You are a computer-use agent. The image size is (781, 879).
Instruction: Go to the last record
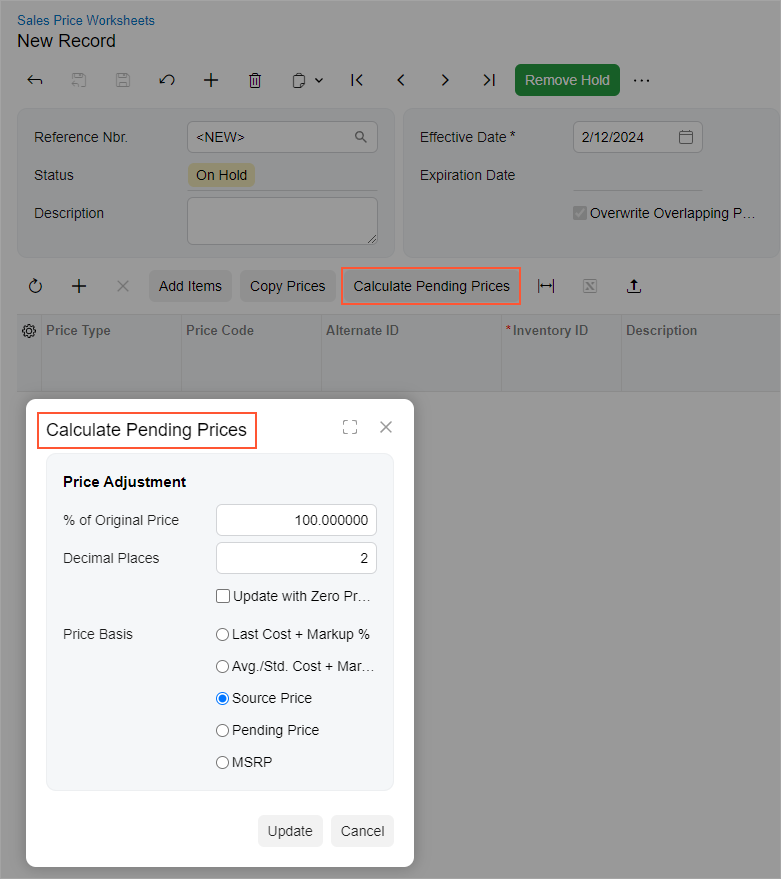(489, 80)
